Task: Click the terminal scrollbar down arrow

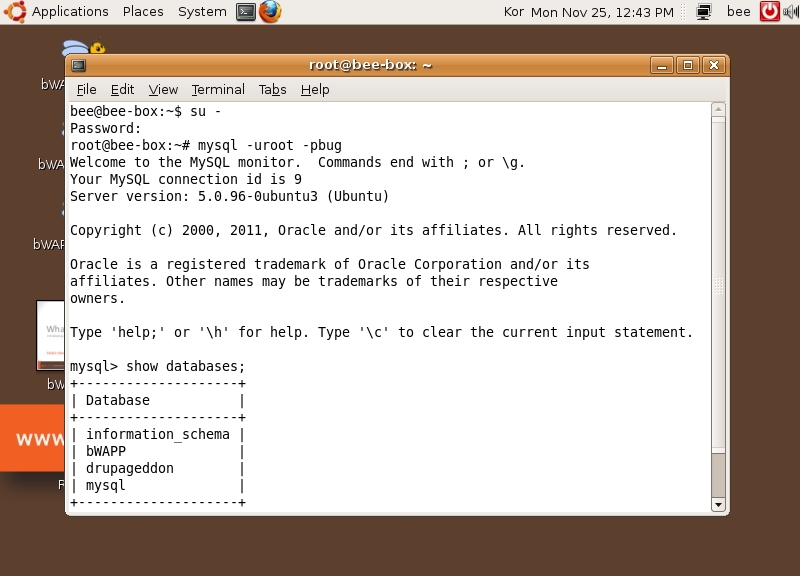Action: [718, 505]
